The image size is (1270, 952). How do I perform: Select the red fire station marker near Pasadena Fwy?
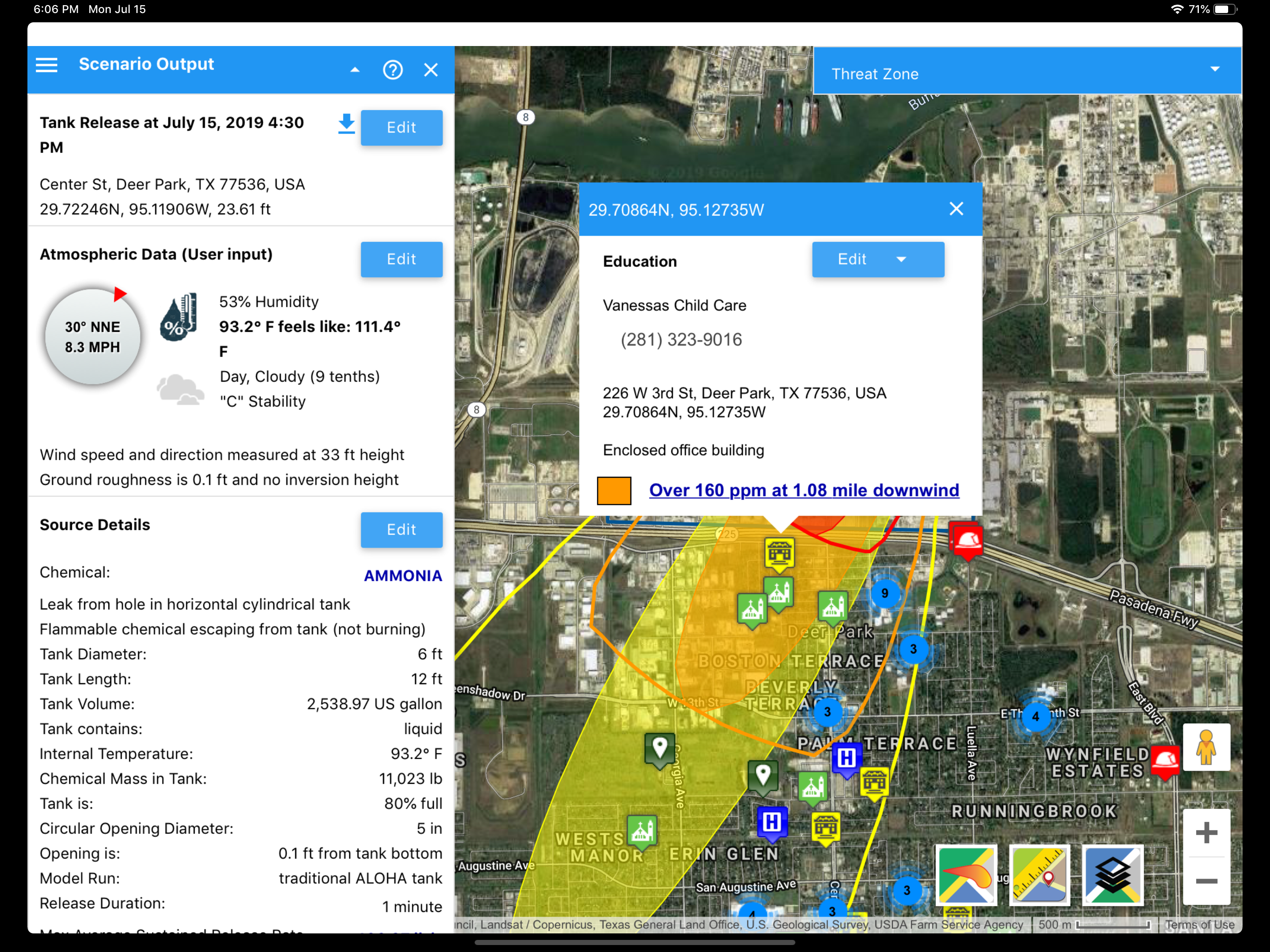point(967,542)
